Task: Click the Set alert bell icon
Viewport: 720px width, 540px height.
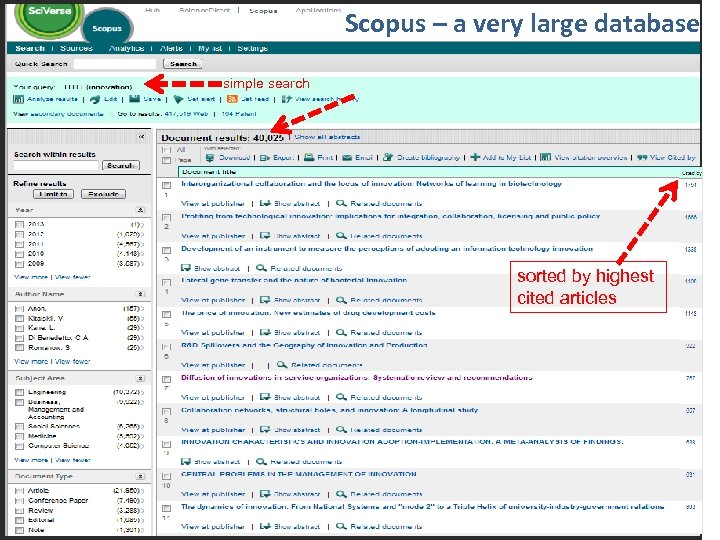Action: [x=178, y=99]
